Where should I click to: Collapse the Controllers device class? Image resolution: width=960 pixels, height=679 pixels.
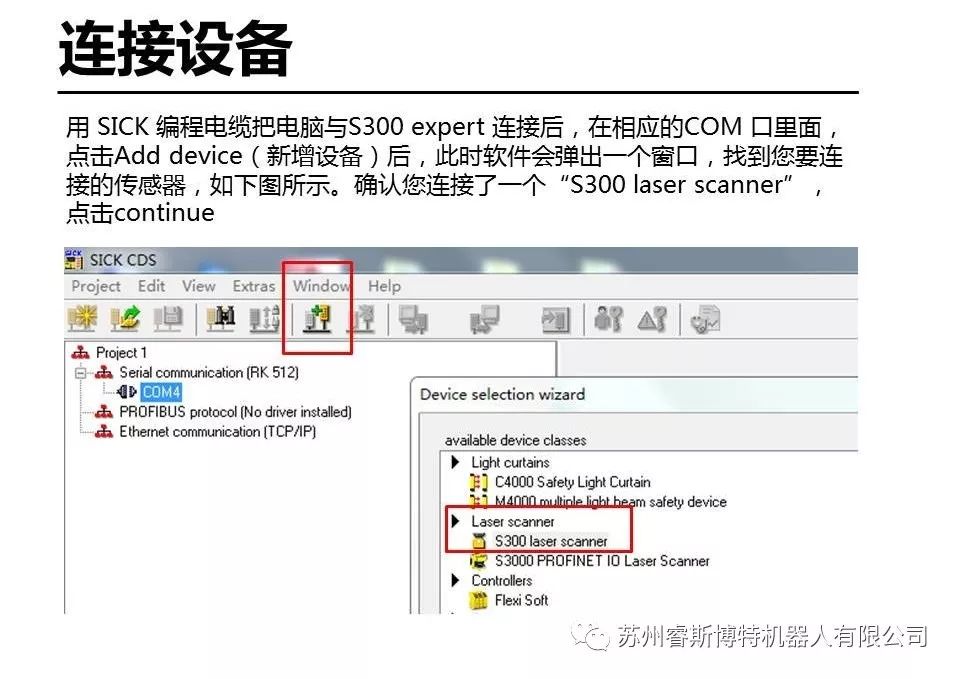[456, 580]
